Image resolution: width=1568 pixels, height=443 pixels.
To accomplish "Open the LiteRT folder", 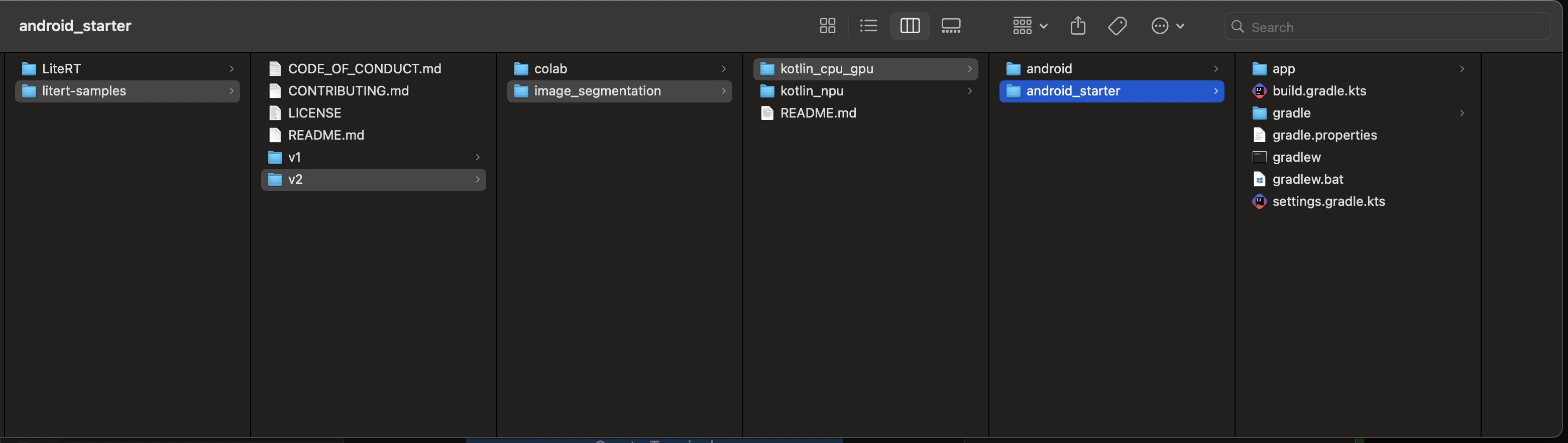I will coord(61,69).
